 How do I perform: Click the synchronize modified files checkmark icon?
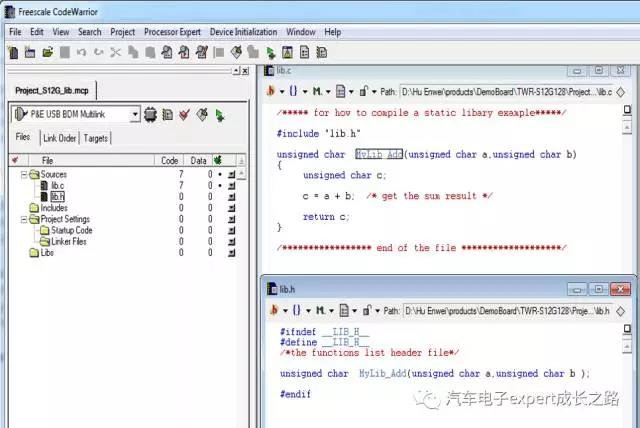pos(183,115)
